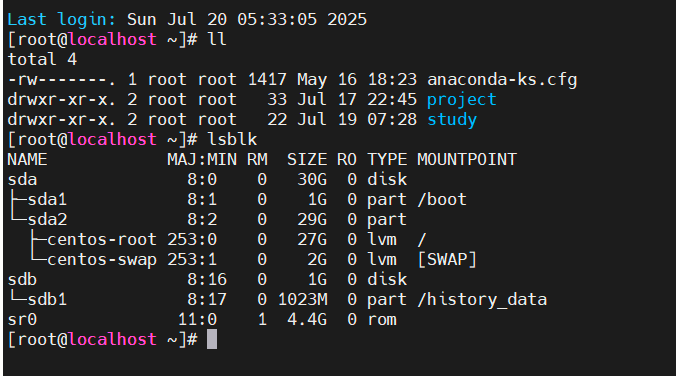The height and width of the screenshot is (376, 676).
Task: Click the 11:0 device number
Action: [x=197, y=320]
